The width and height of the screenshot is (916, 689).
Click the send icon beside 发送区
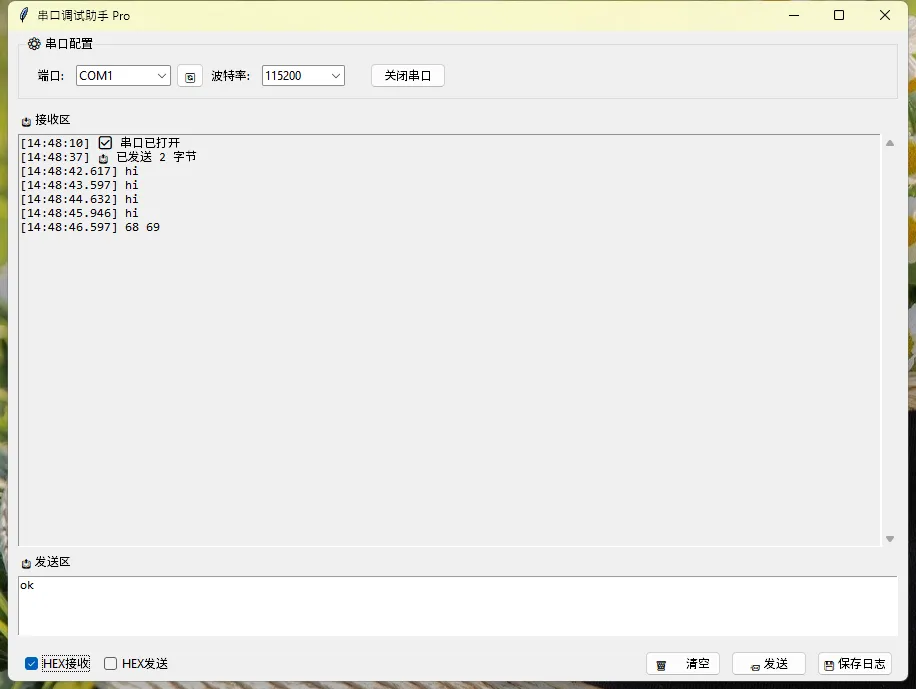click(26, 563)
